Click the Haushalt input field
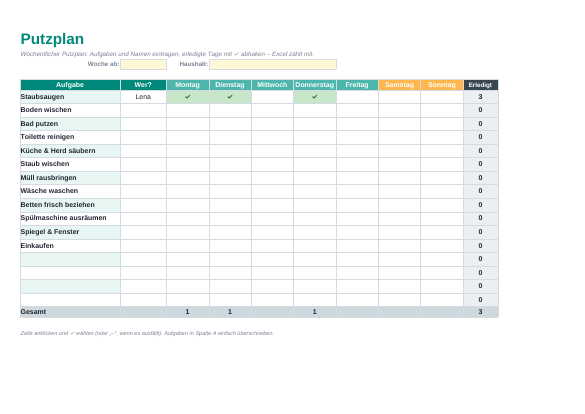The image size is (585, 414). coord(273,65)
